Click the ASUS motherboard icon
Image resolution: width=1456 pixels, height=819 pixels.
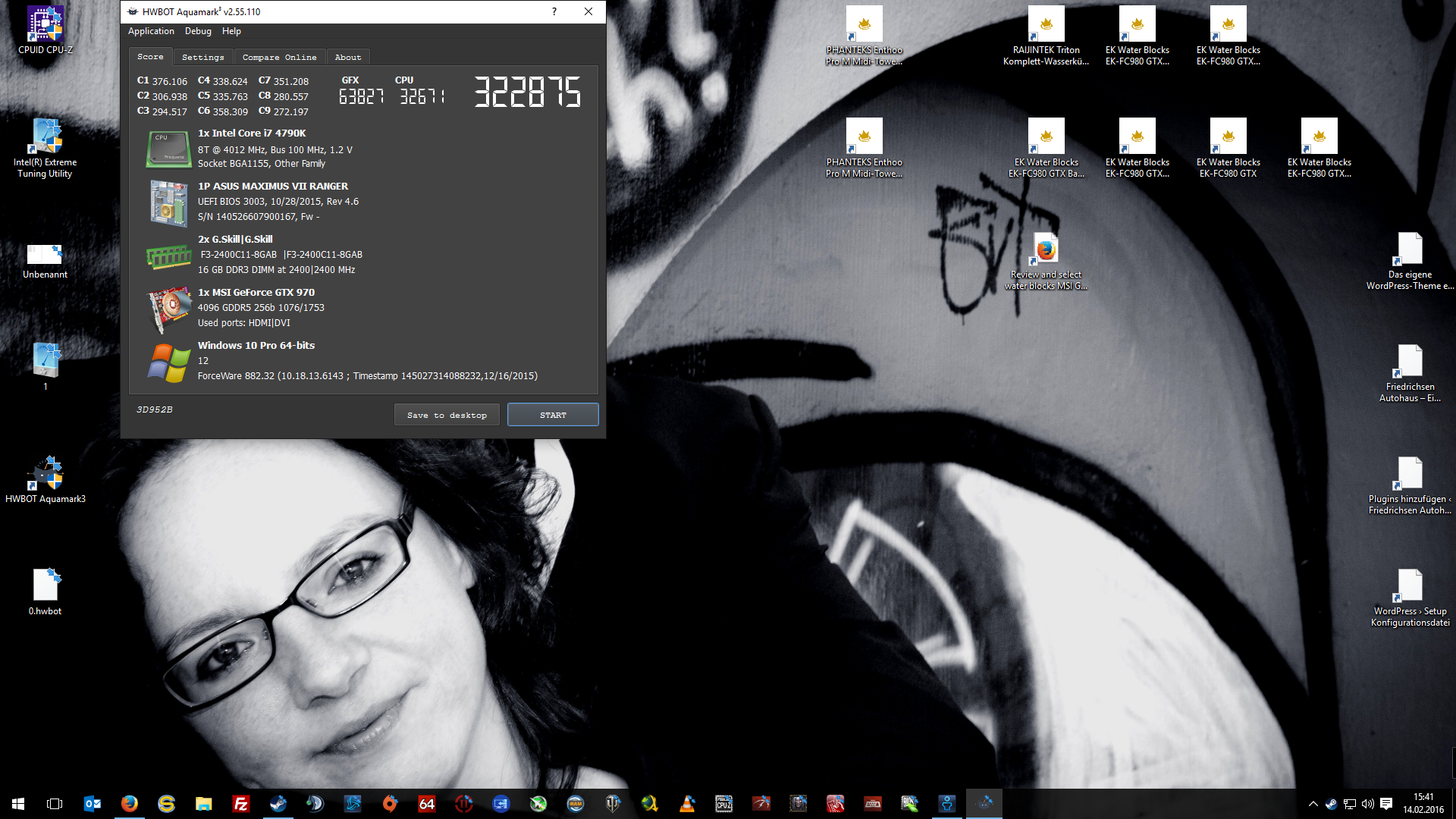click(x=168, y=202)
